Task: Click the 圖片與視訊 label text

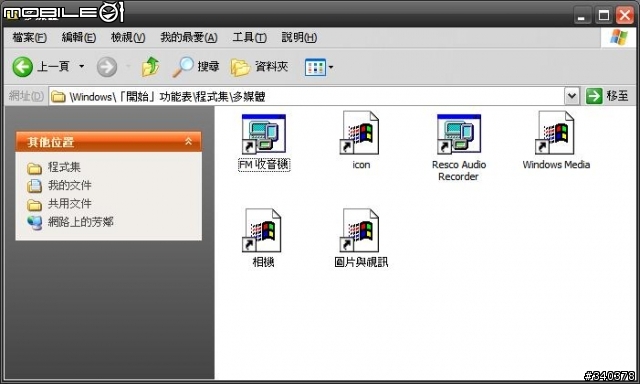Action: tap(361, 262)
